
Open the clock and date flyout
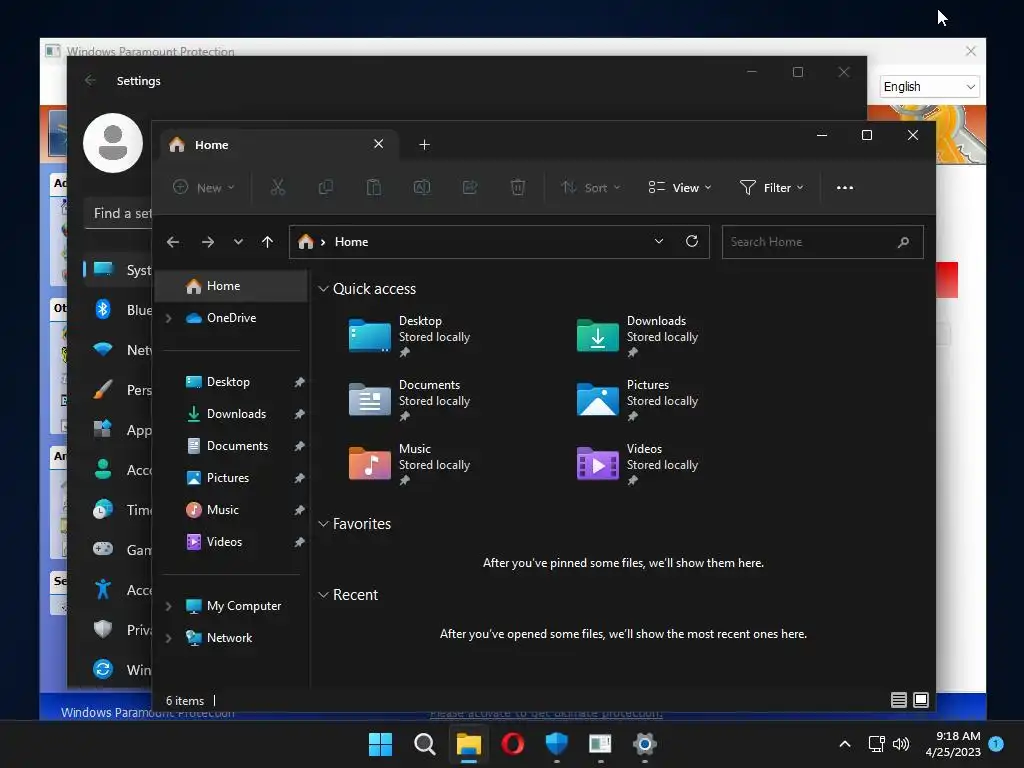(x=952, y=744)
